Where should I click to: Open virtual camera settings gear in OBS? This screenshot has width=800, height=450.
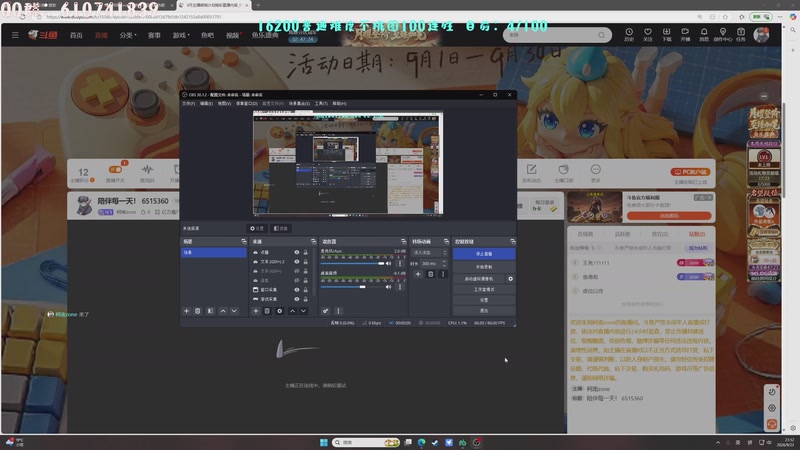point(510,279)
